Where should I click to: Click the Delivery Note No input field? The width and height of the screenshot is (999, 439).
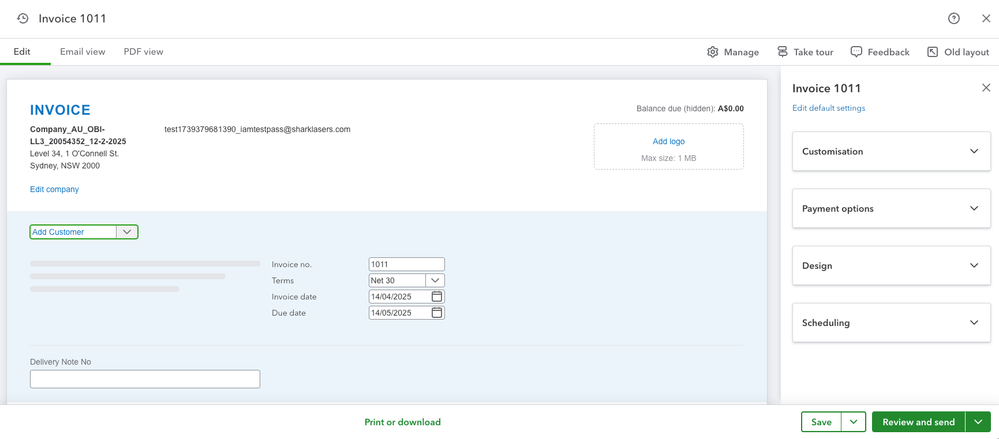145,379
